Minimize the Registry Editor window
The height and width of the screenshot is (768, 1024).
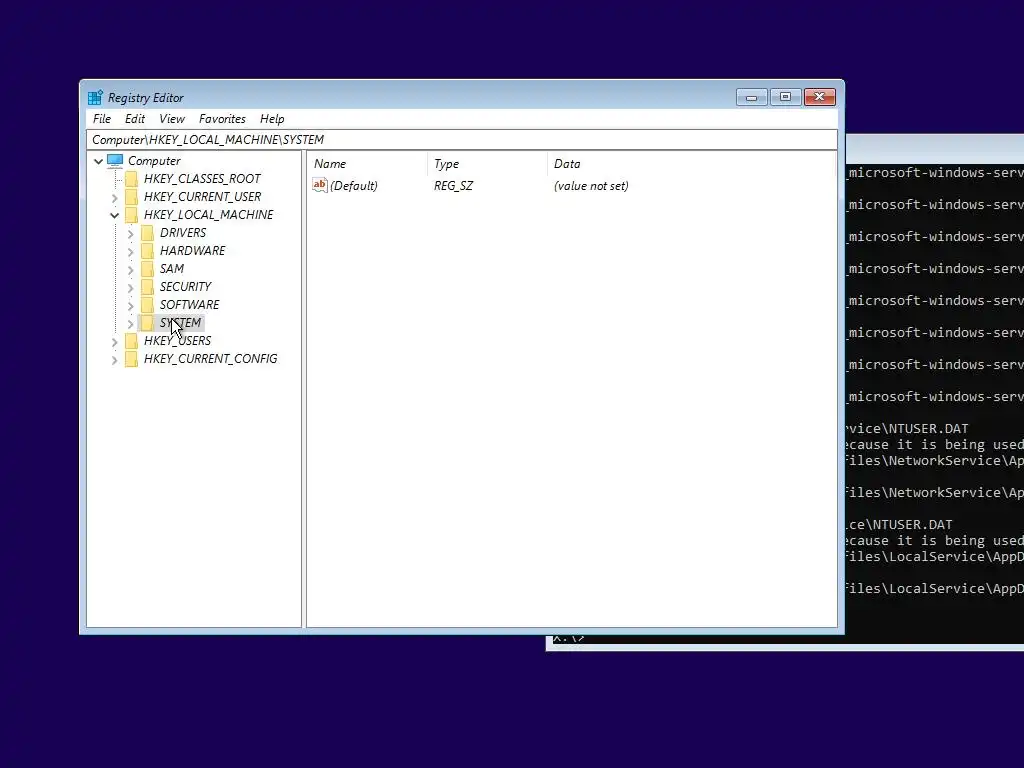(752, 97)
